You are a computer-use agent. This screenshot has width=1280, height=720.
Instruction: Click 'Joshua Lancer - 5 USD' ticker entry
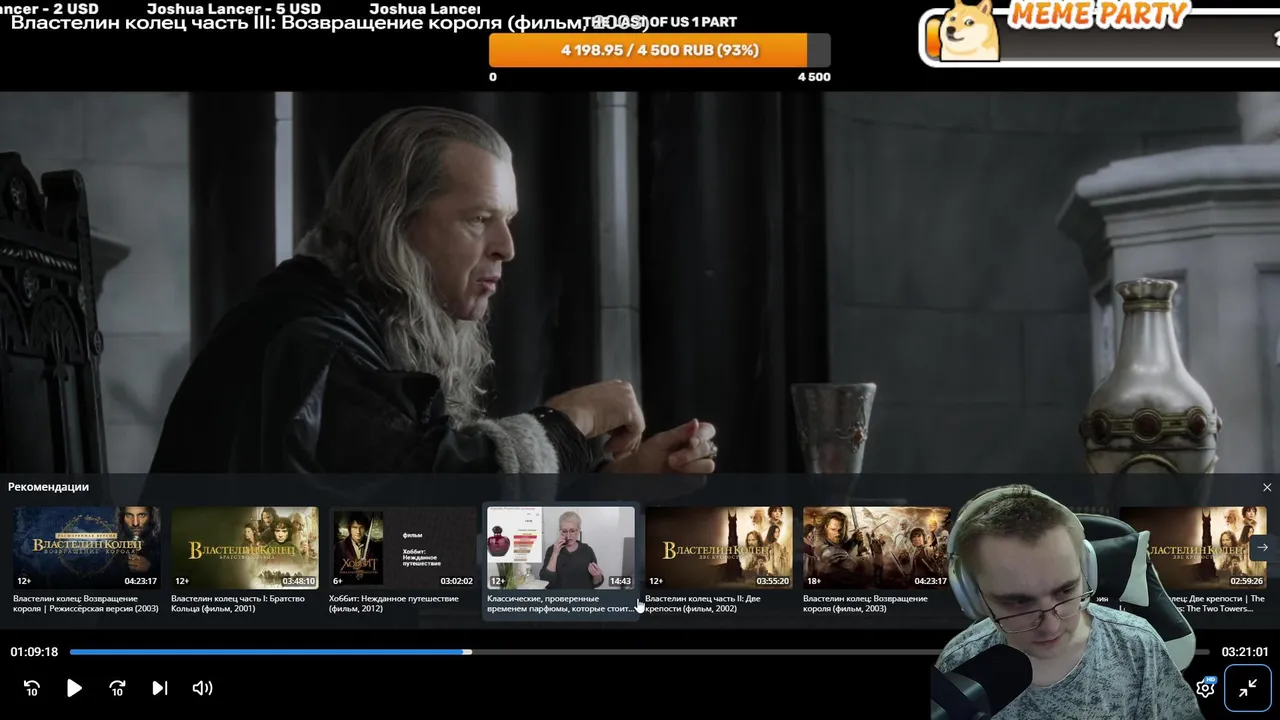pos(234,9)
